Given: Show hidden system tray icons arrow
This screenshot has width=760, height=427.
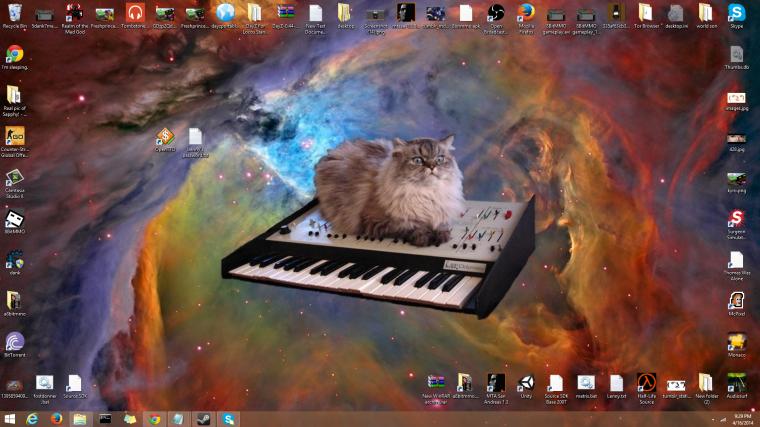Looking at the screenshot, I should pyautogui.click(x=712, y=420).
